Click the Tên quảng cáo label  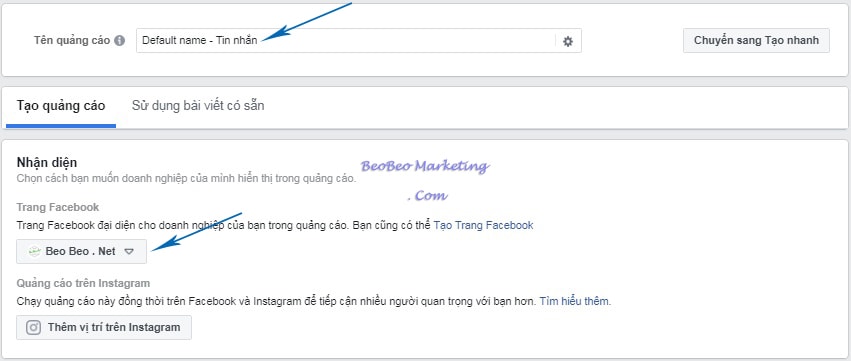[72, 41]
